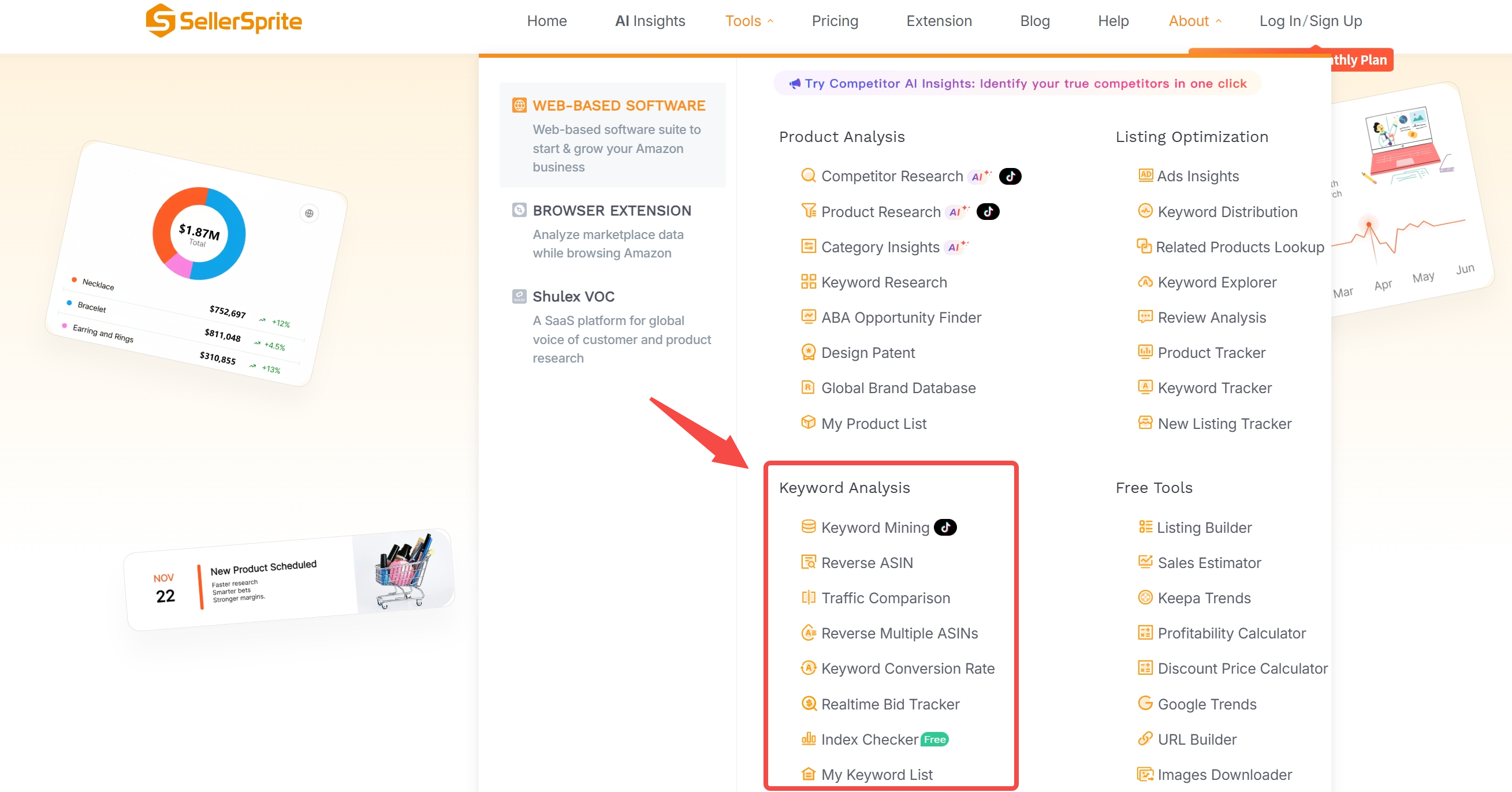Click the Keyword Distribution icon
This screenshot has height=792, width=1512.
coord(1145,211)
